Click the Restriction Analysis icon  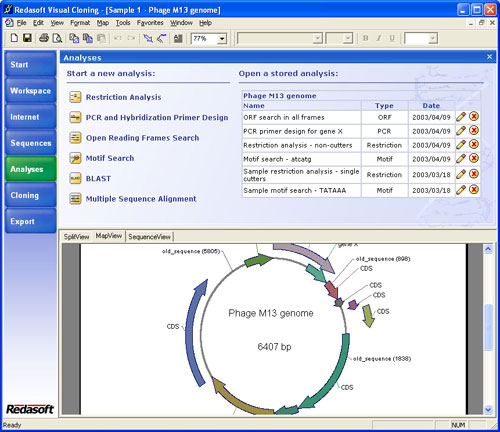pos(75,97)
